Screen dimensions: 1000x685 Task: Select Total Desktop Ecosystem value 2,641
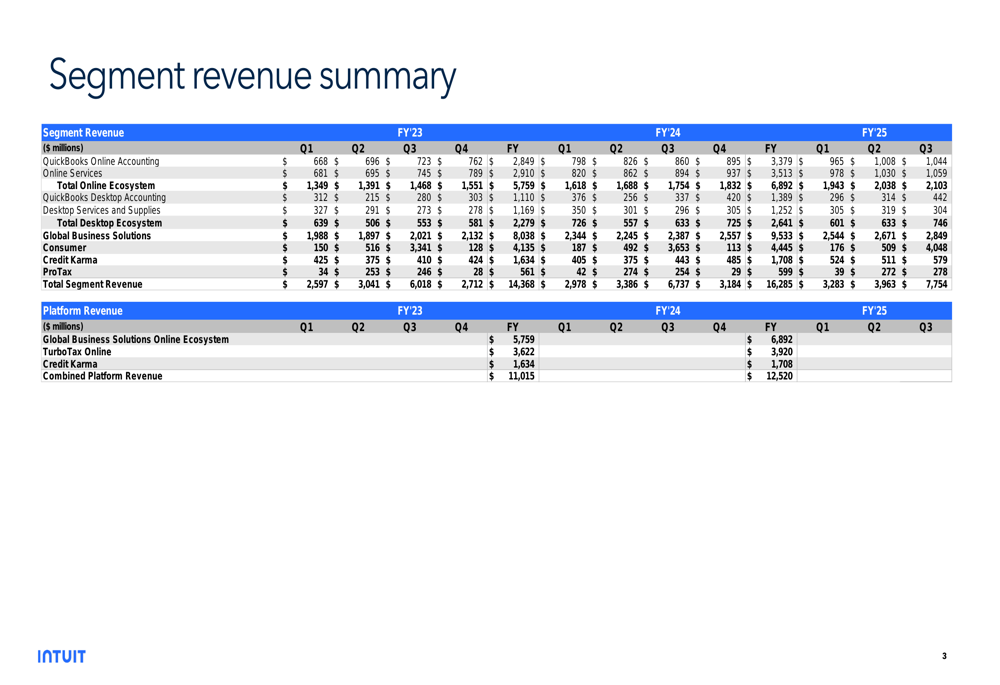point(782,223)
